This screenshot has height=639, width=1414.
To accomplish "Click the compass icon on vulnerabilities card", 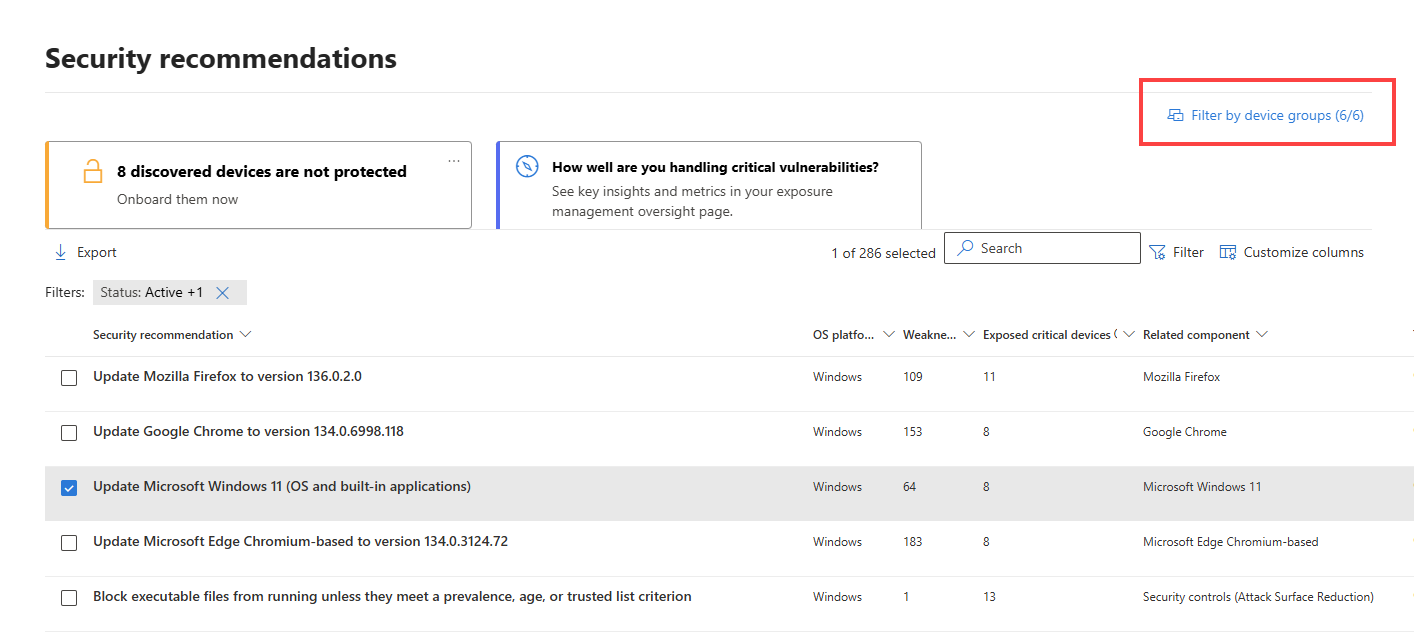I will pyautogui.click(x=527, y=167).
